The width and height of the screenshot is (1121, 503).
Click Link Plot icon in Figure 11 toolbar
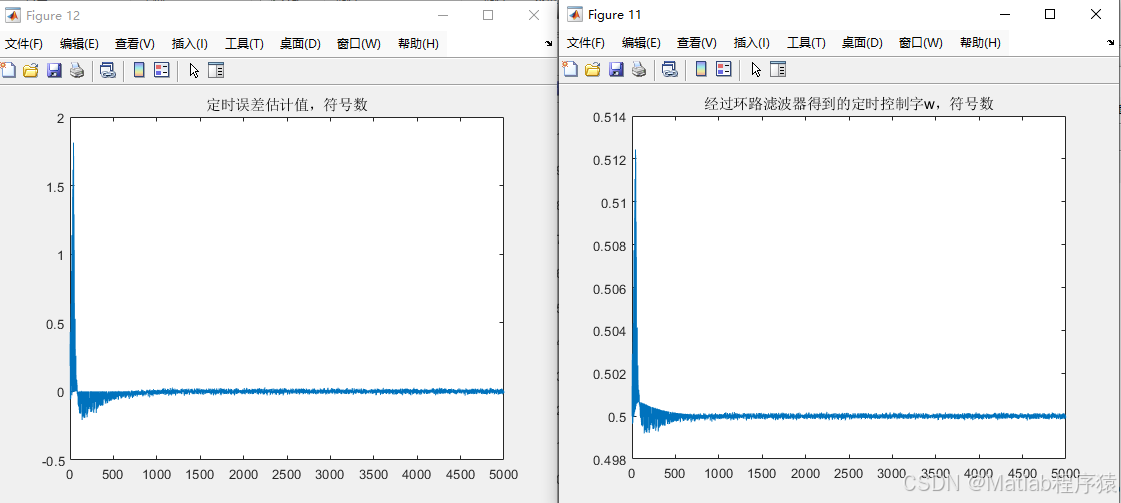pos(669,69)
